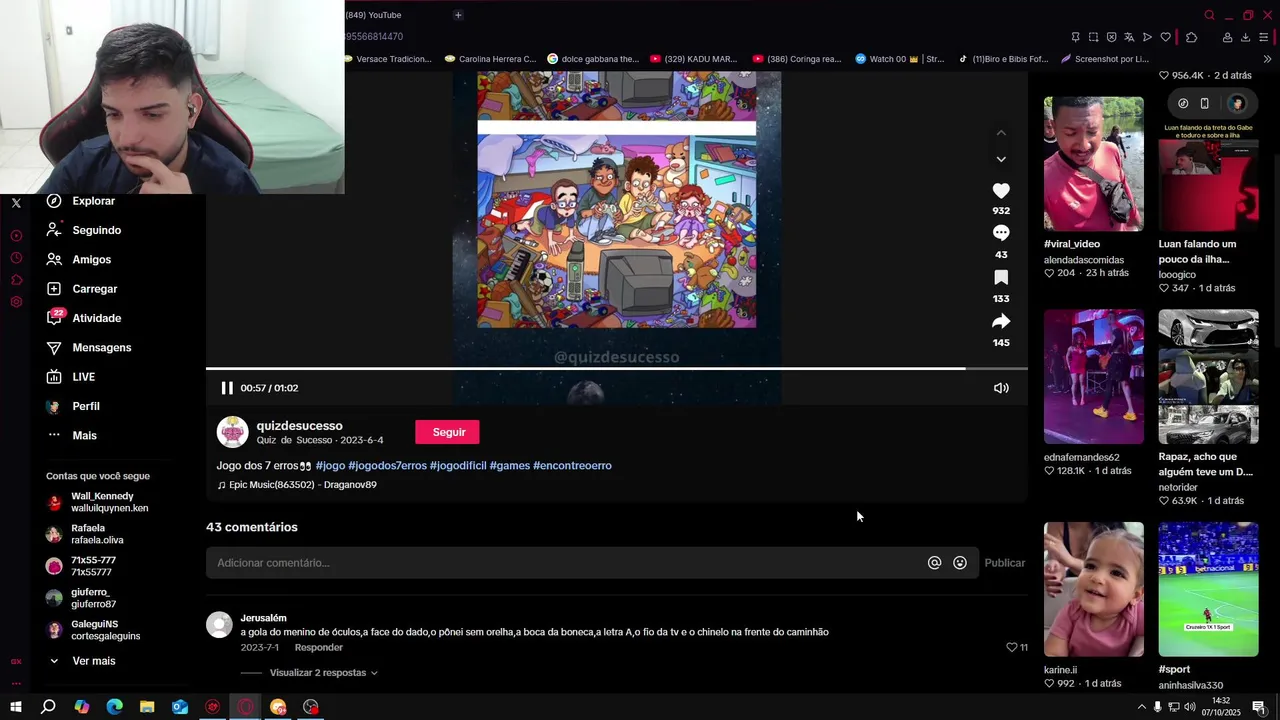This screenshot has height=720, width=1280.
Task: Open Jerusalém commenter avatar
Action: coord(219,625)
